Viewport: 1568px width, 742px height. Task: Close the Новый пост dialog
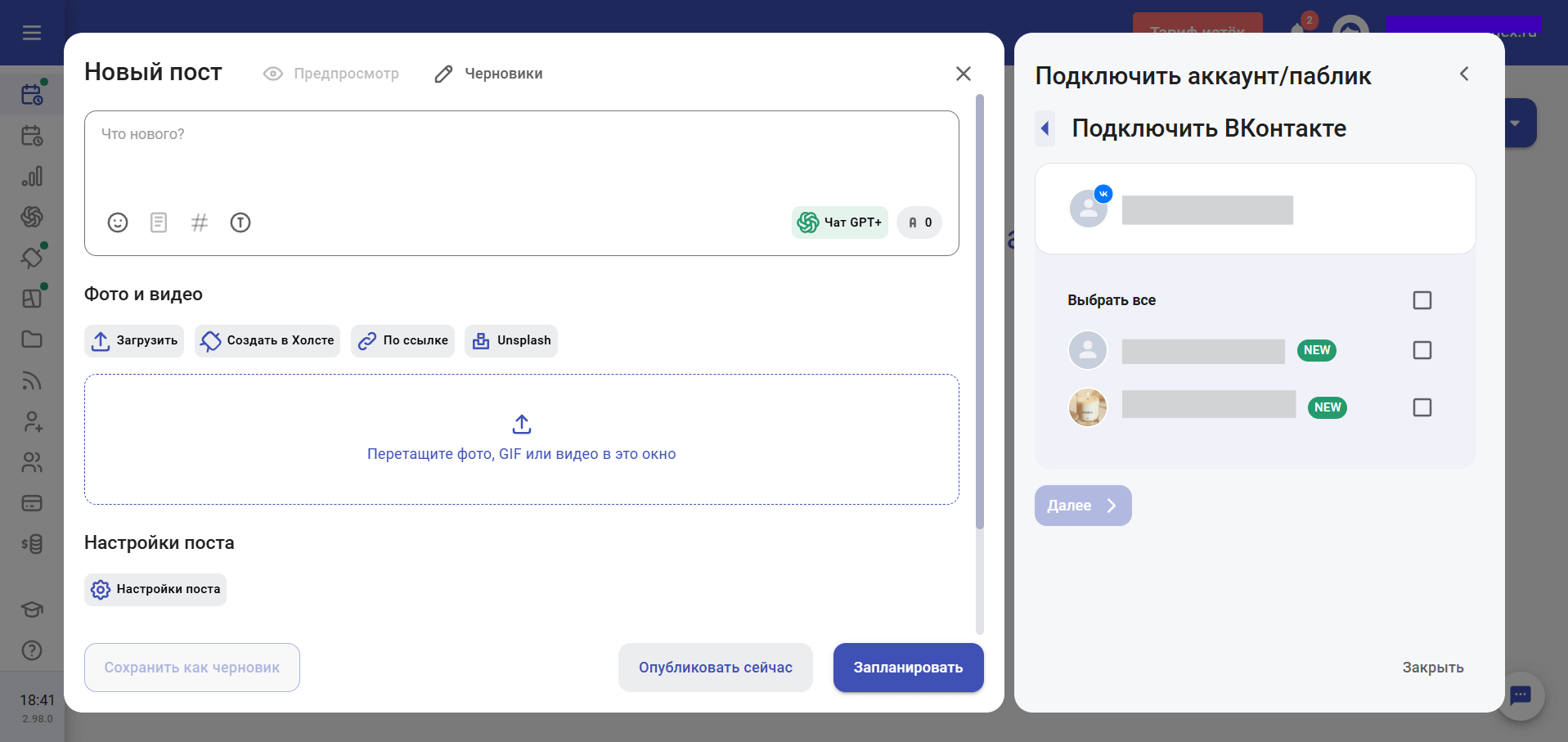[x=964, y=74]
